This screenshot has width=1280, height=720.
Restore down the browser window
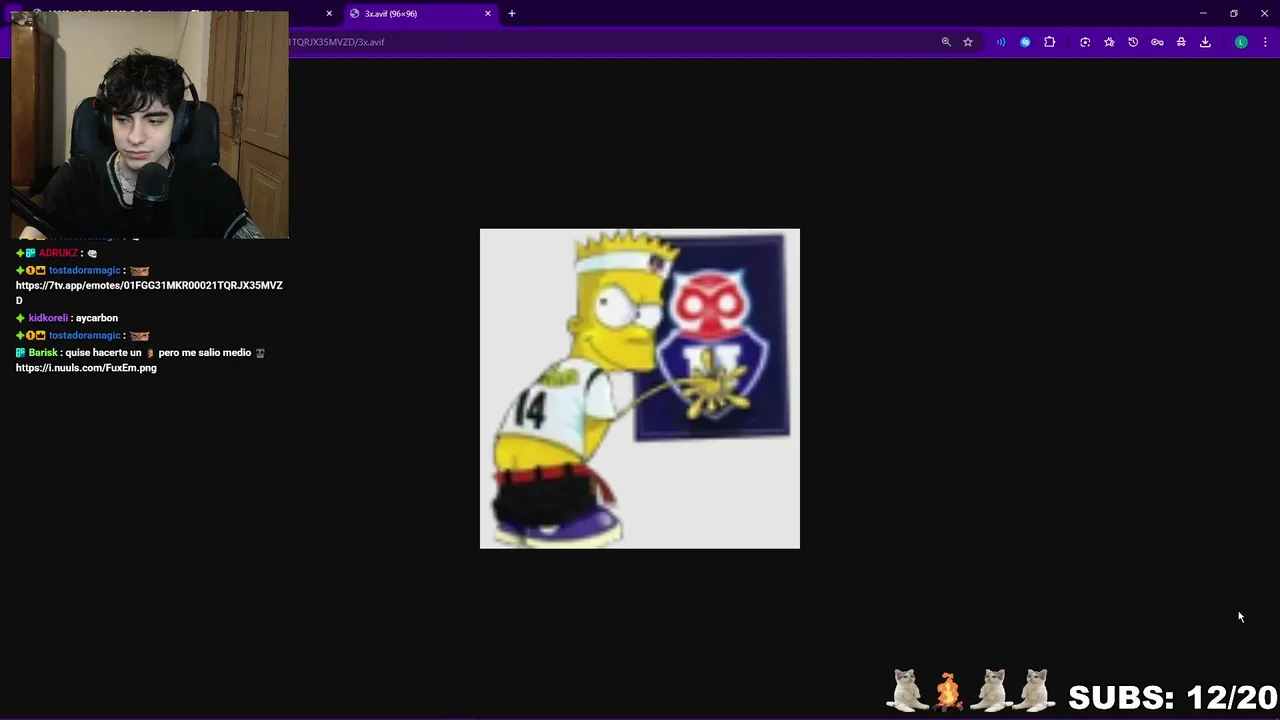(x=1234, y=13)
